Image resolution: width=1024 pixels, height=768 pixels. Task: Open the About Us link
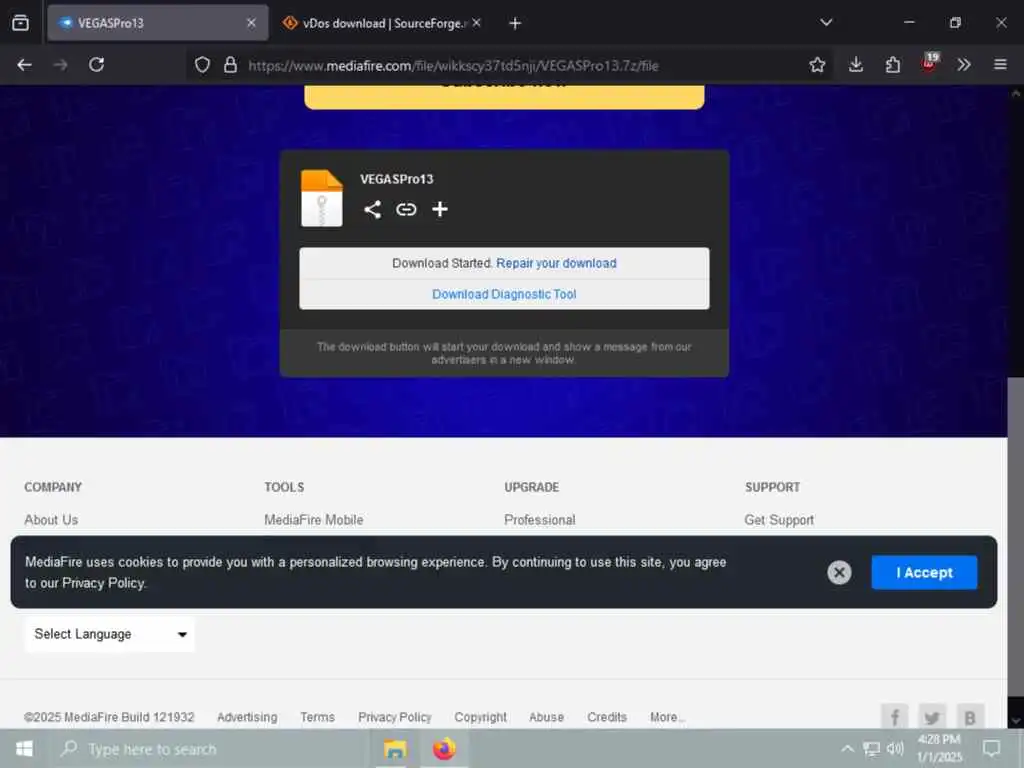(51, 520)
